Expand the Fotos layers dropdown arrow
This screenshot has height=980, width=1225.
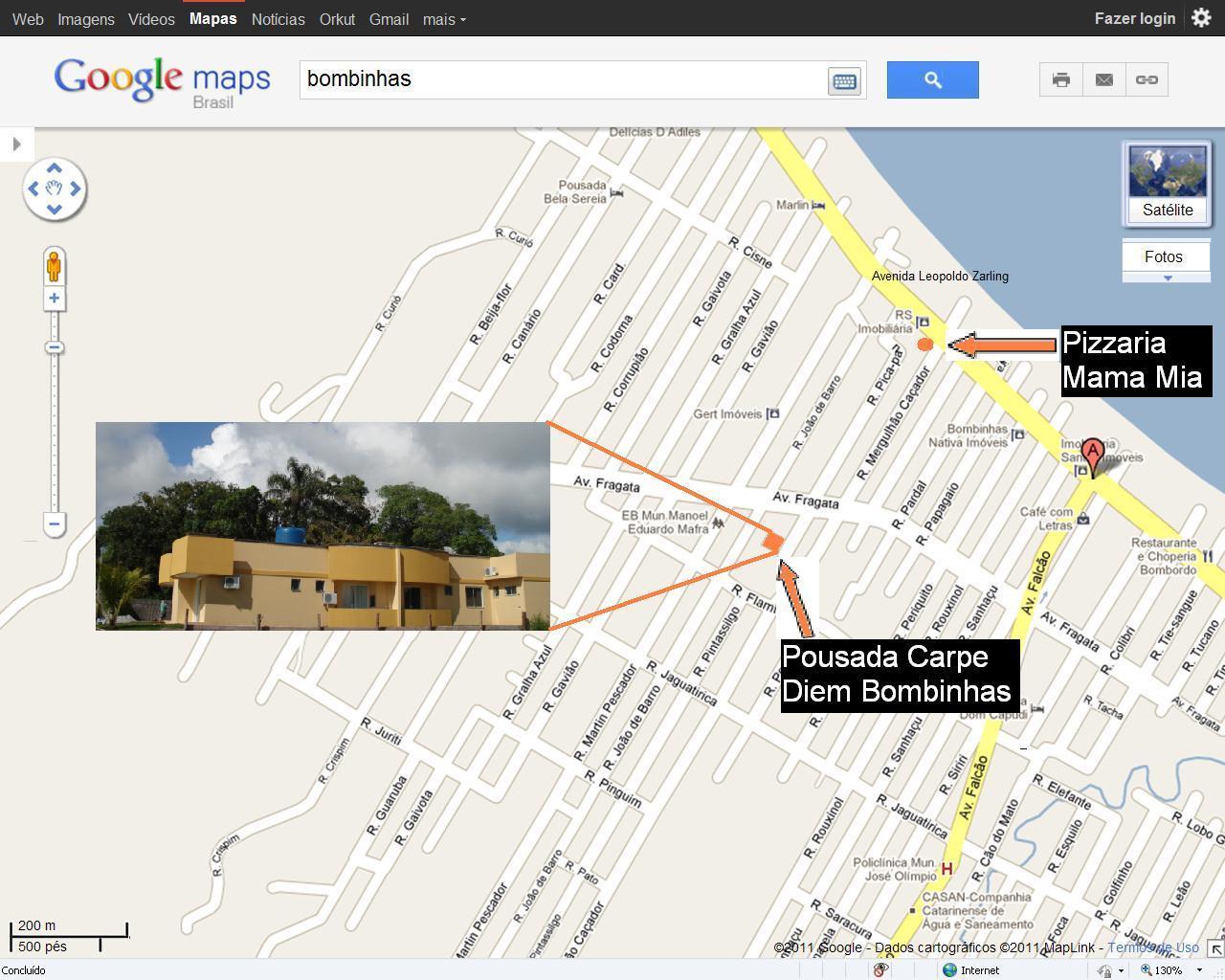[x=1167, y=278]
